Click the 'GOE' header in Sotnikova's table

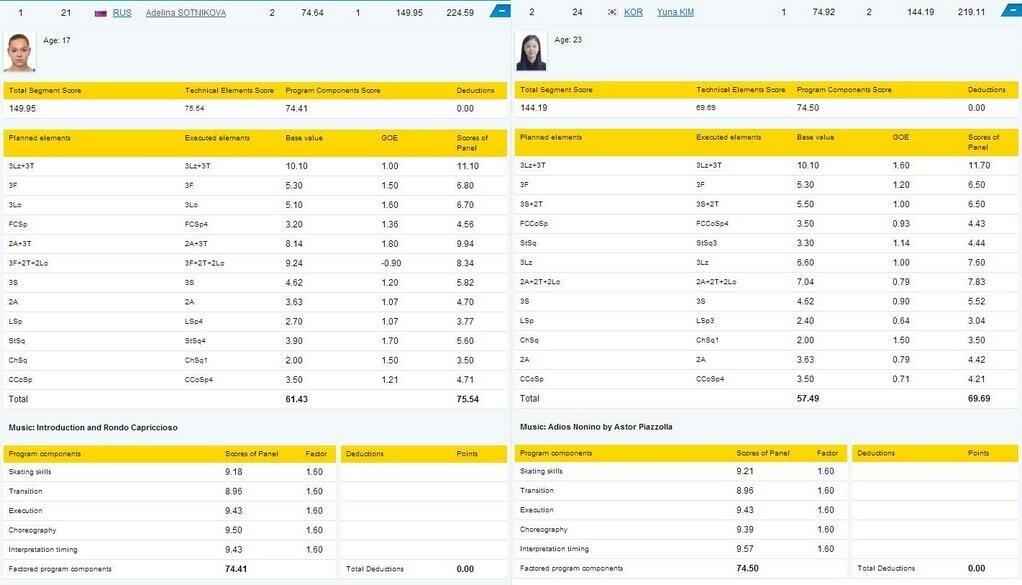389,138
